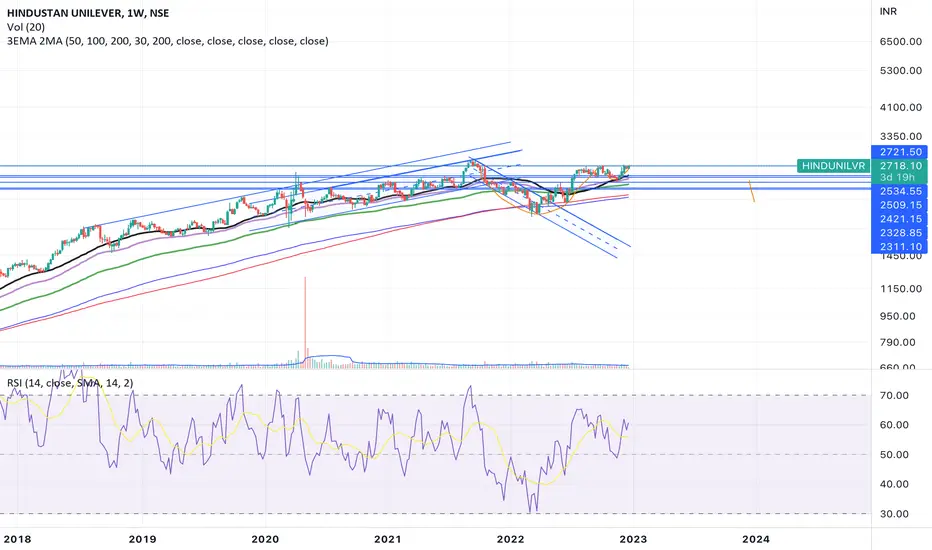Select the 2534.55 price label

900,191
